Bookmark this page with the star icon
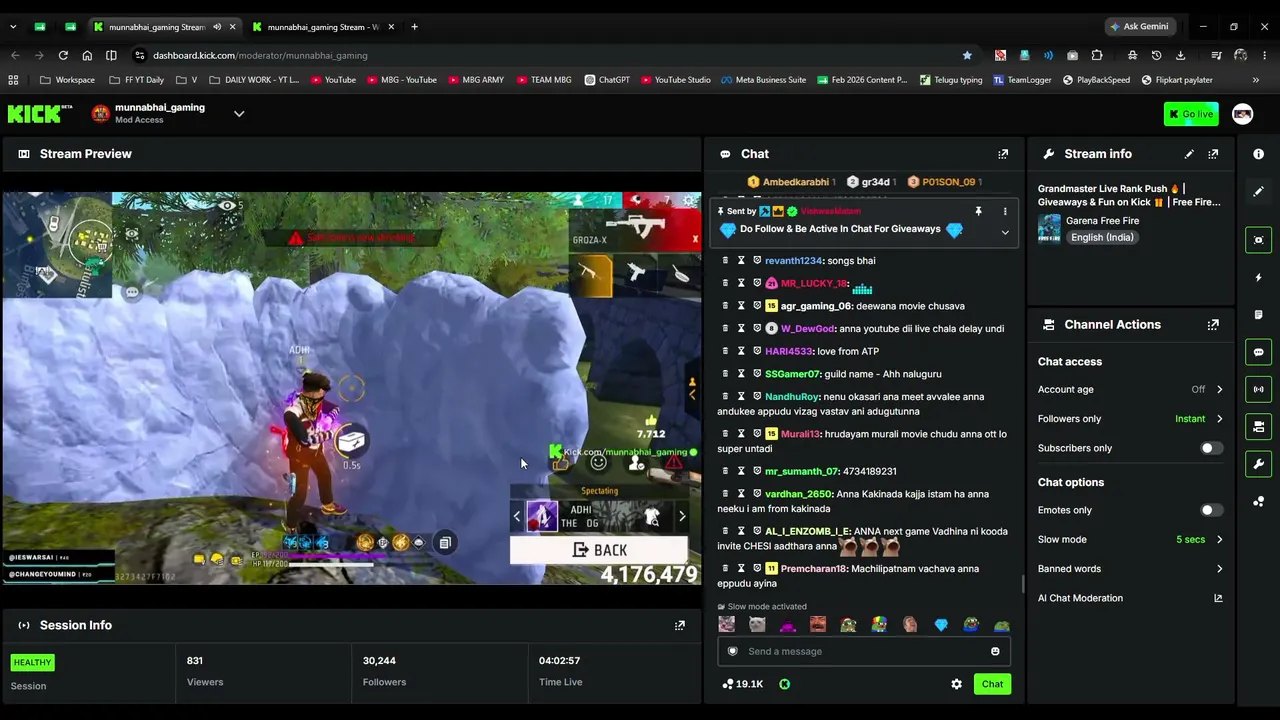Screen dimensions: 1280x720 pos(967,55)
